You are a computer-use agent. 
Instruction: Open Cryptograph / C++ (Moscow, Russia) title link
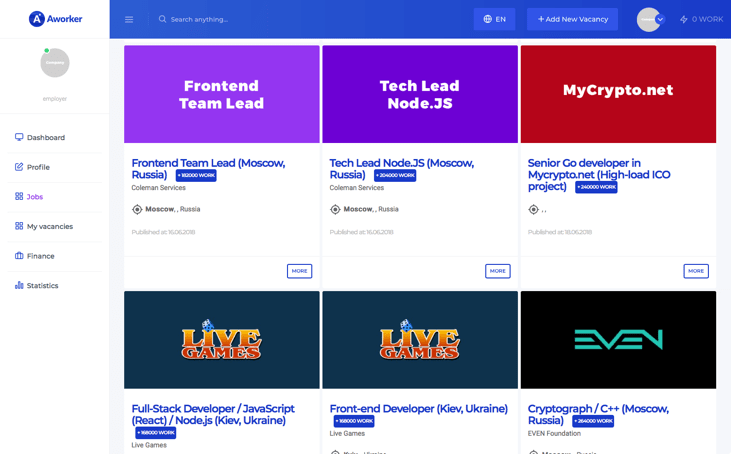tap(598, 414)
